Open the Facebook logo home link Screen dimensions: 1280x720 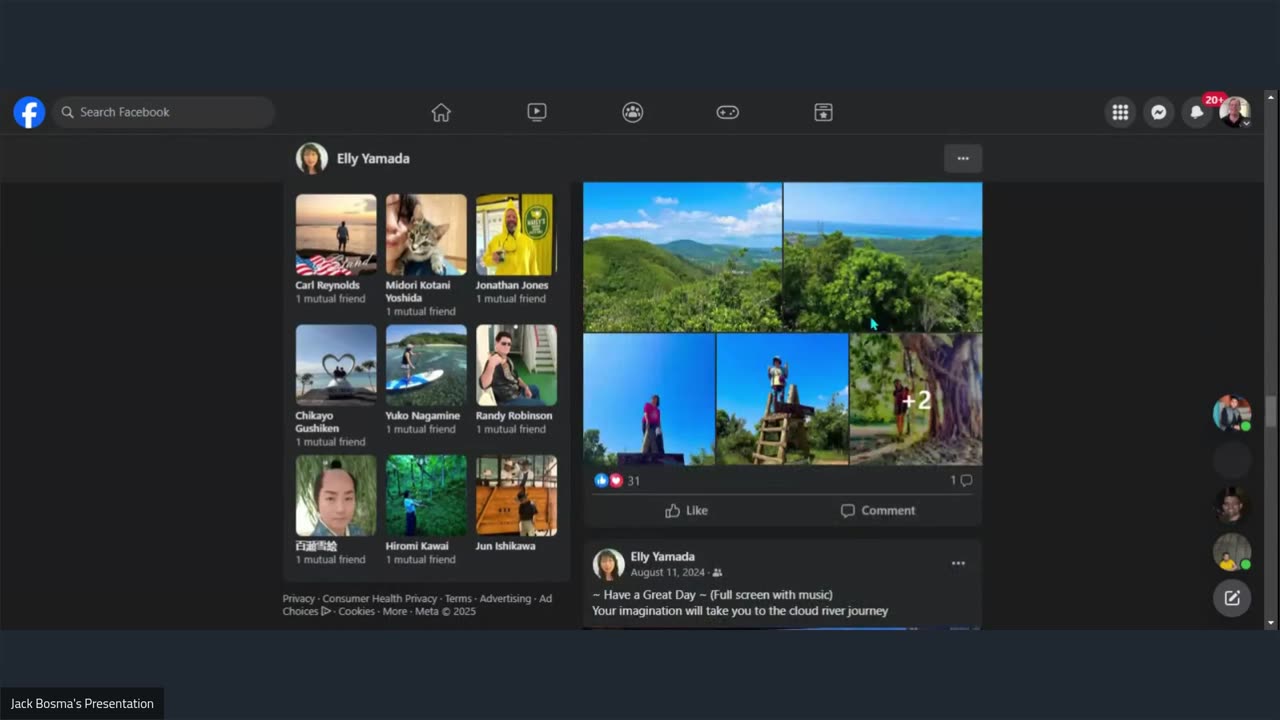(29, 112)
